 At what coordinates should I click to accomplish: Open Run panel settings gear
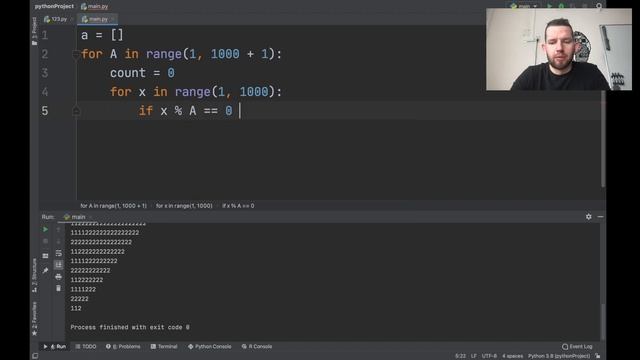coord(589,217)
